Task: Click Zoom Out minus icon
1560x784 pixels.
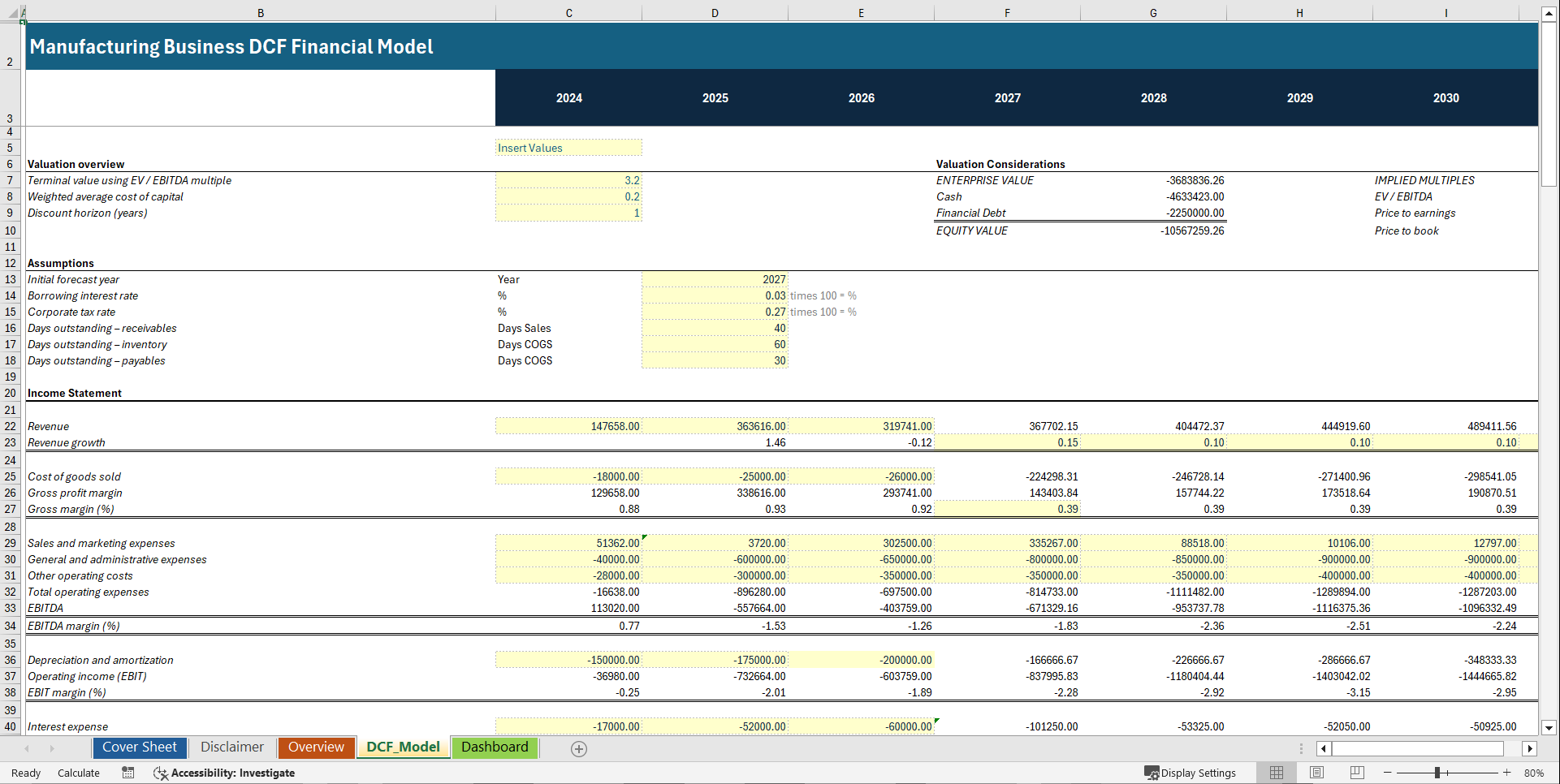Action: (x=1387, y=773)
